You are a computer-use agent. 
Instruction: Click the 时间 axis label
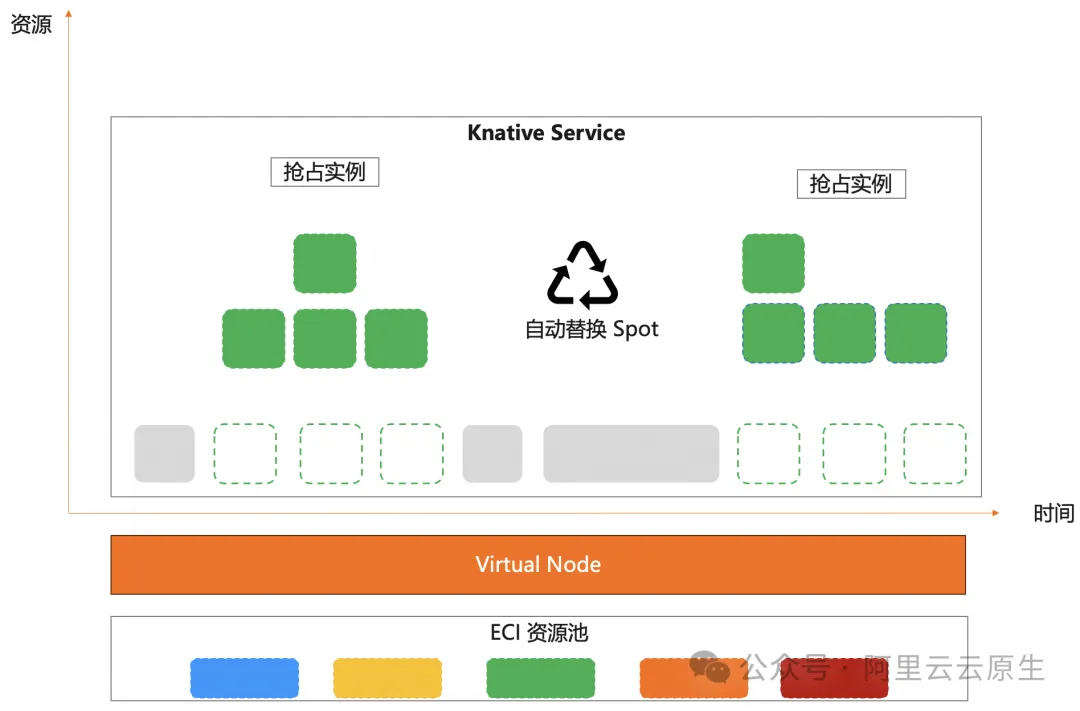coord(1053,513)
